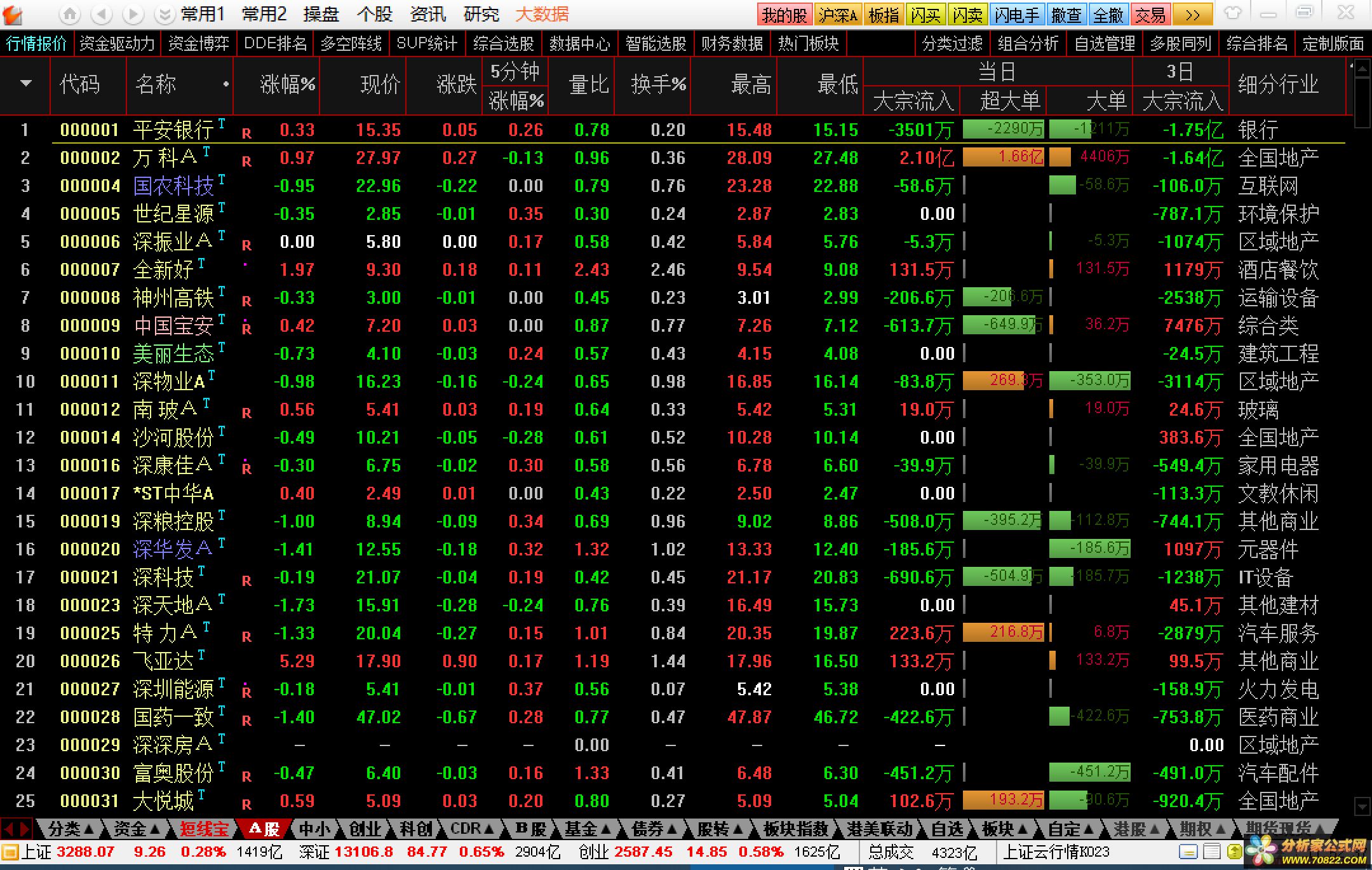
Task: Click the 撤查 button
Action: tap(1066, 14)
